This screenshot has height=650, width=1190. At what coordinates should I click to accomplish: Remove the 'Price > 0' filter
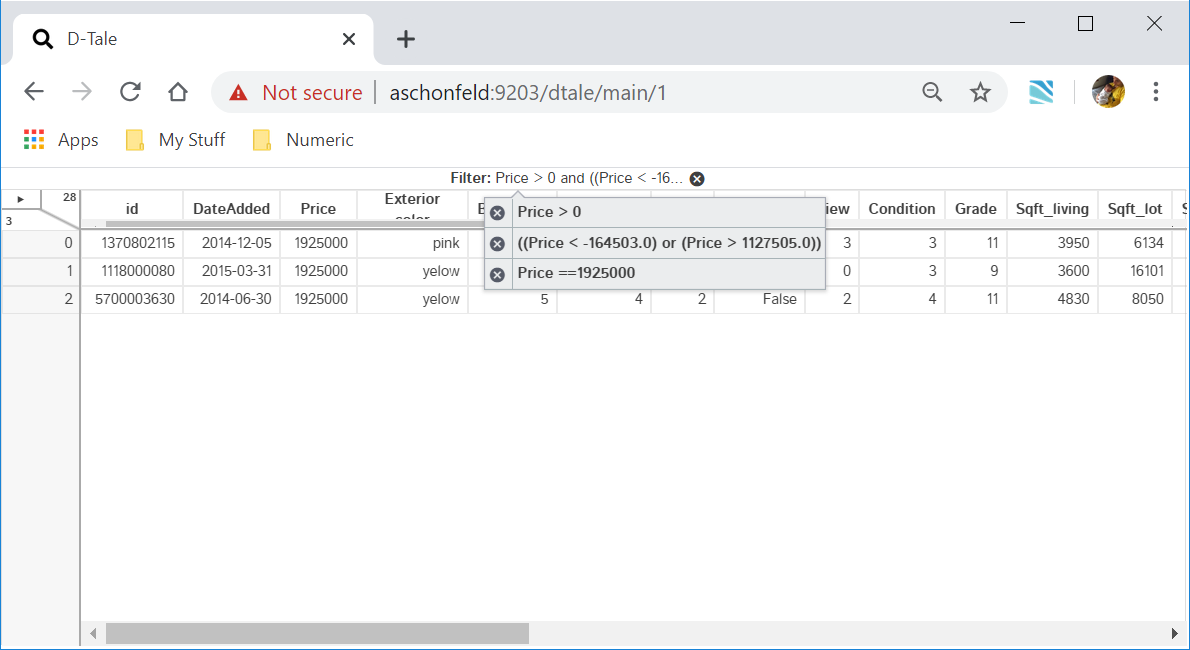[x=497, y=213]
